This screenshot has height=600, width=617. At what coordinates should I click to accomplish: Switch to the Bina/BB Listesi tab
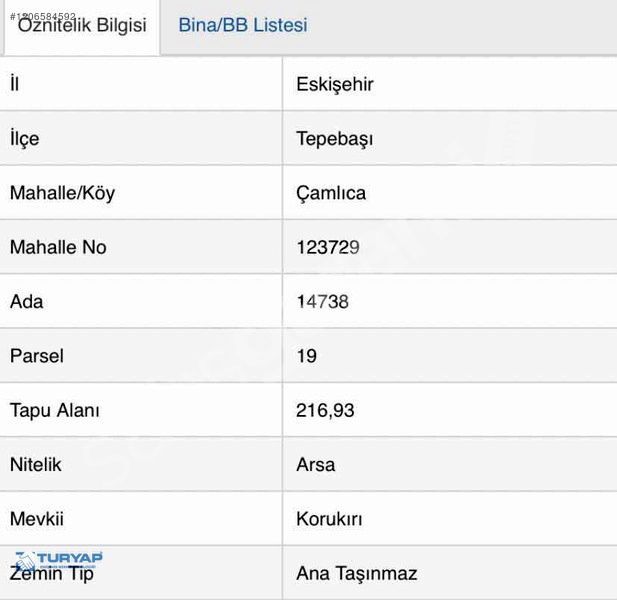click(243, 25)
